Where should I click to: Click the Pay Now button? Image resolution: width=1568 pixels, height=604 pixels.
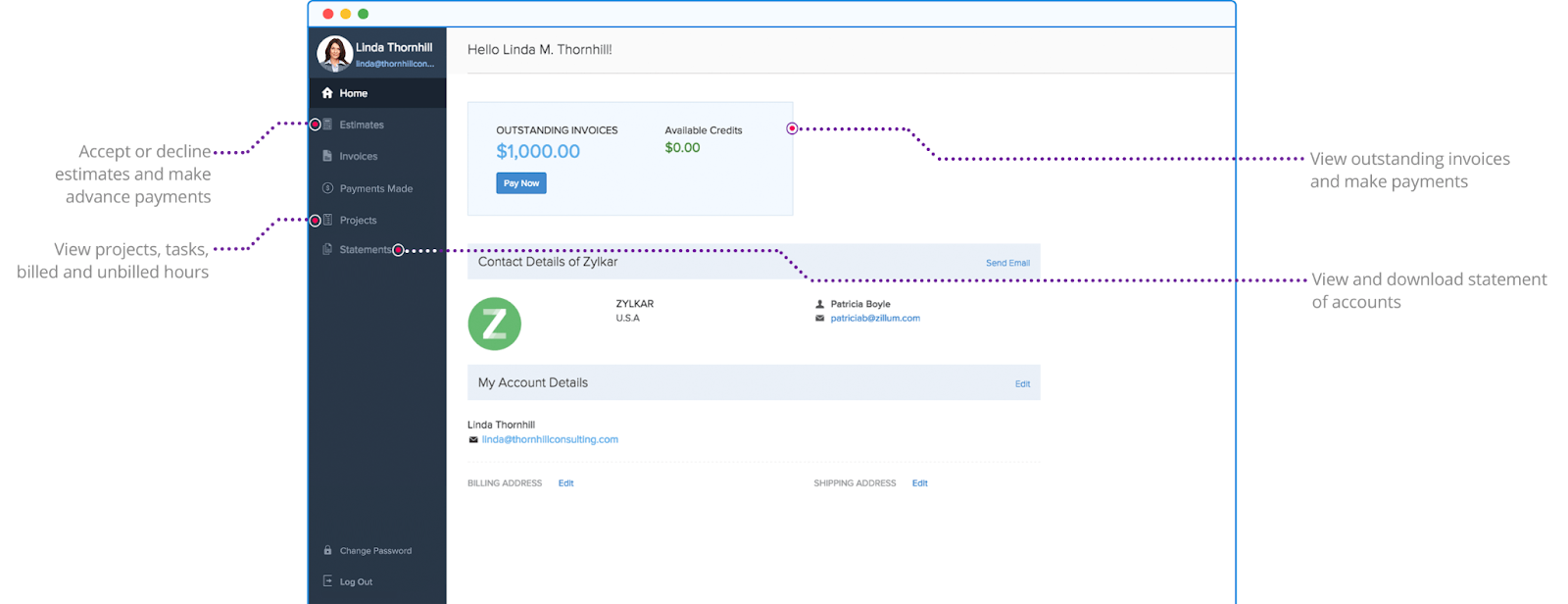(x=521, y=183)
